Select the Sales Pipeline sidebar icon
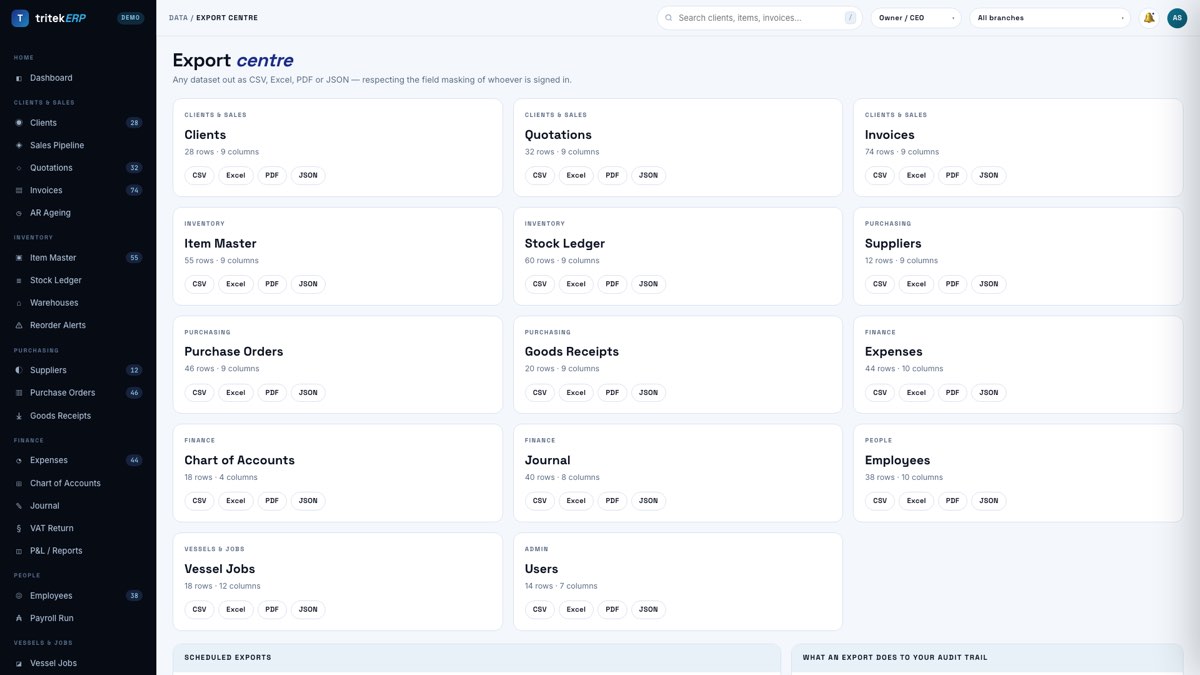Image resolution: width=1200 pixels, height=675 pixels. (19, 145)
